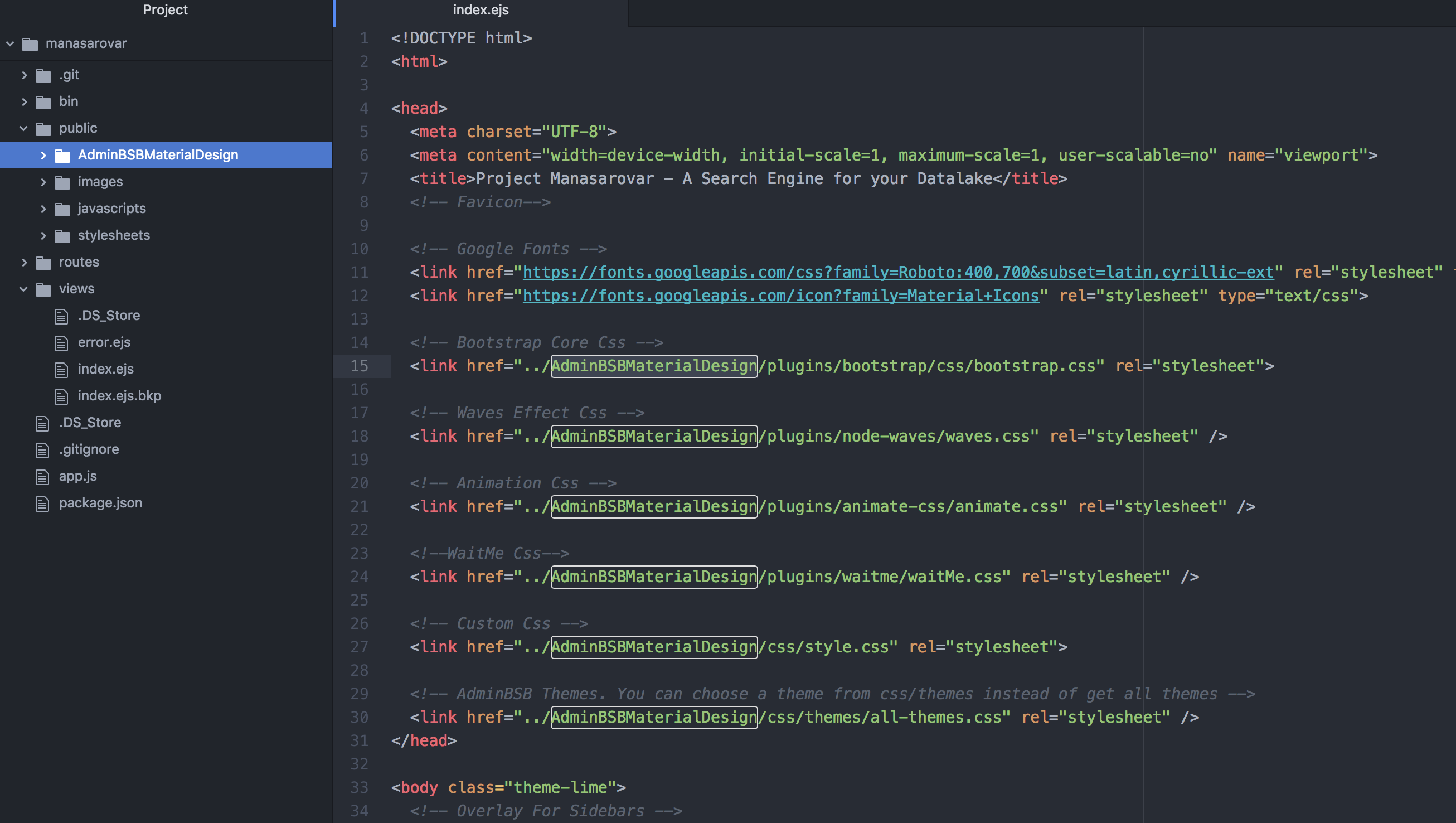Collapse the public folder chevron
This screenshot has width=1456, height=823.
click(24, 128)
